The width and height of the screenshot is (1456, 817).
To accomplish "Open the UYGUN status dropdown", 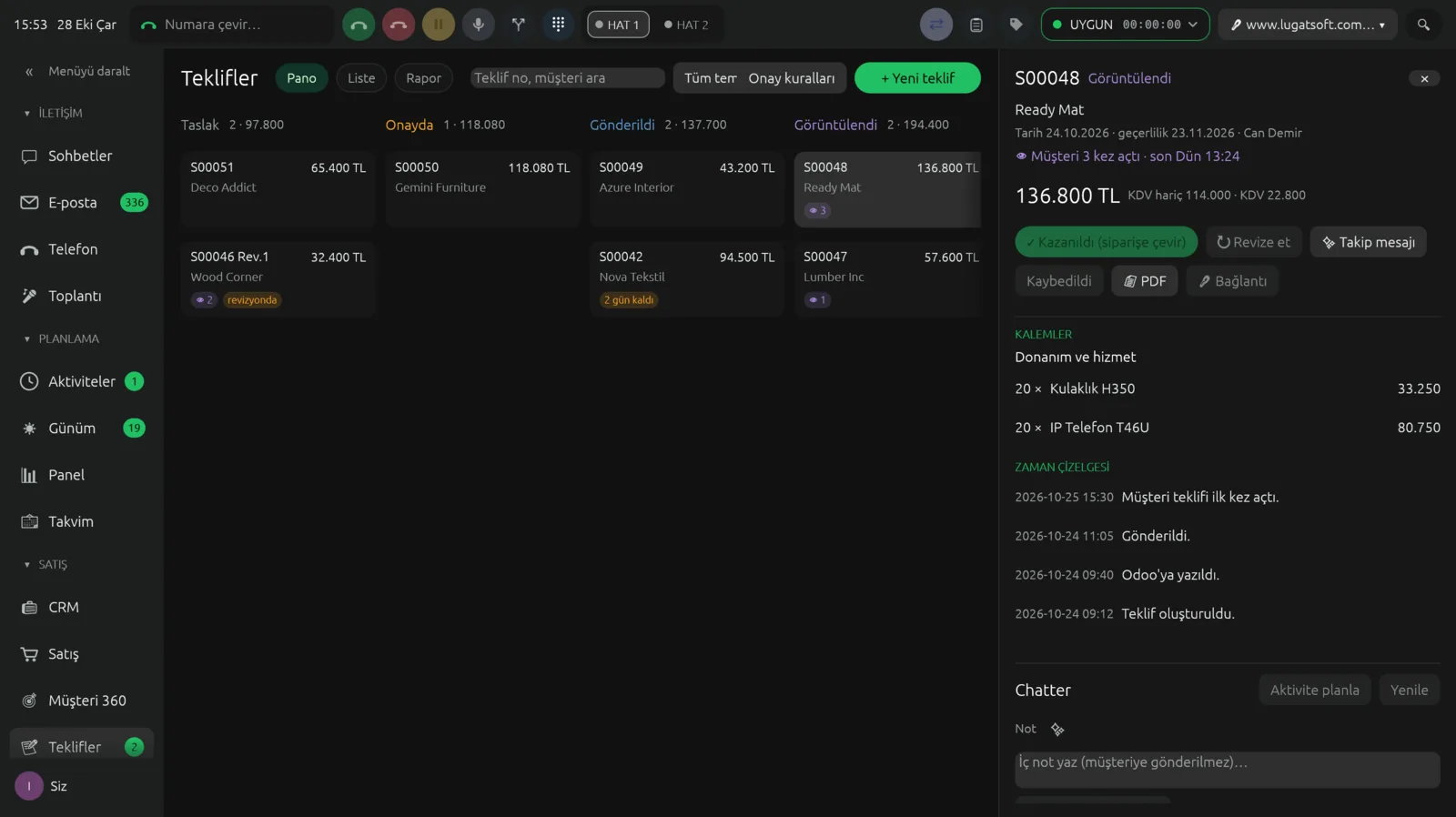I will pos(1125,25).
